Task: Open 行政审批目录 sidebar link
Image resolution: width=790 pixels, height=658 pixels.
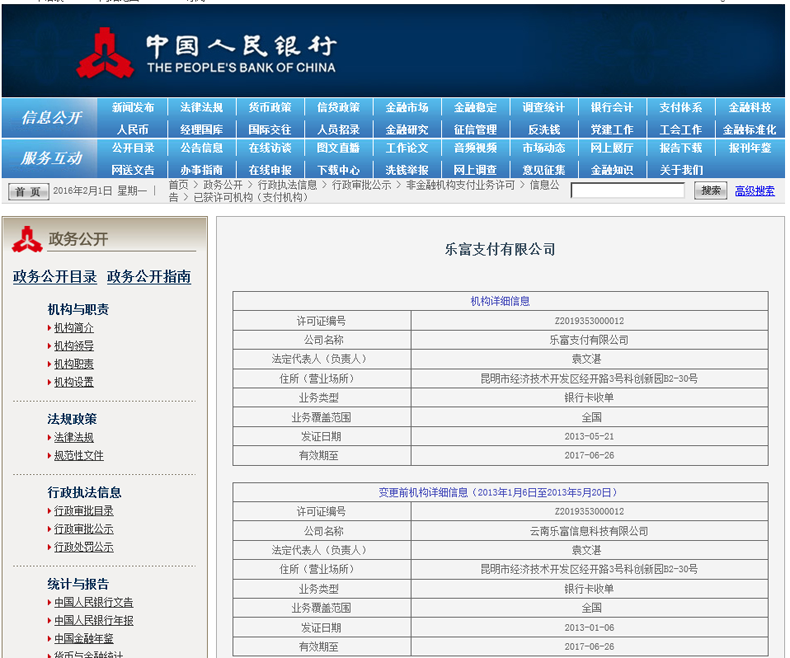Action: click(84, 511)
